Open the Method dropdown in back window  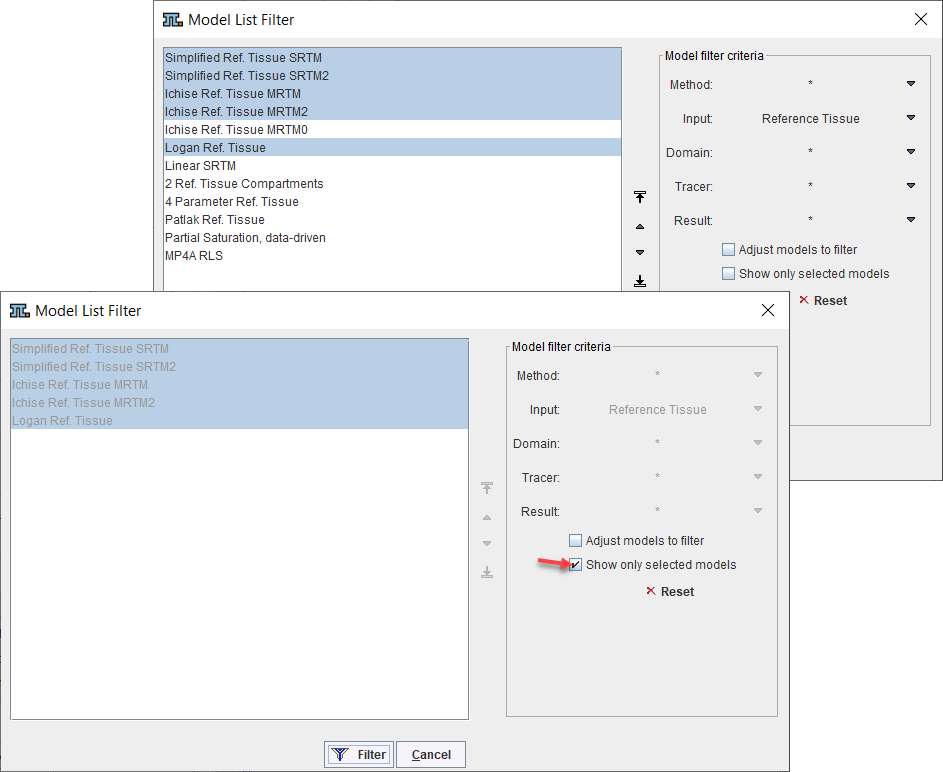(x=911, y=84)
